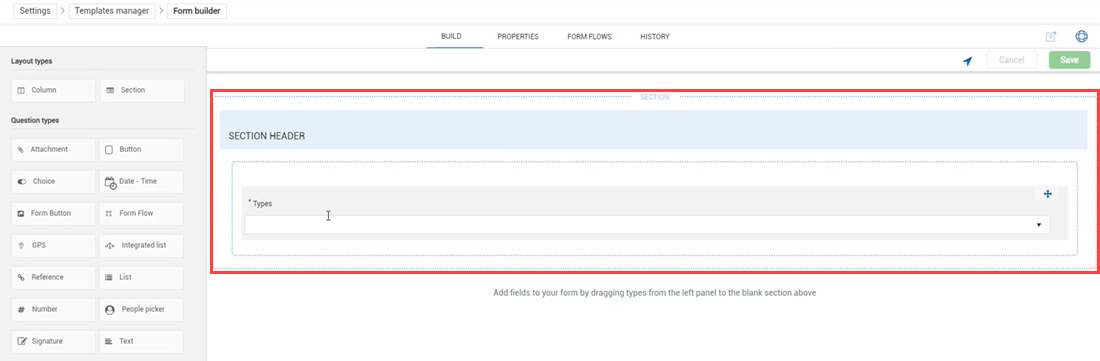The width and height of the screenshot is (1100, 361).
Task: Click the move handle on Types field
Action: [1048, 194]
